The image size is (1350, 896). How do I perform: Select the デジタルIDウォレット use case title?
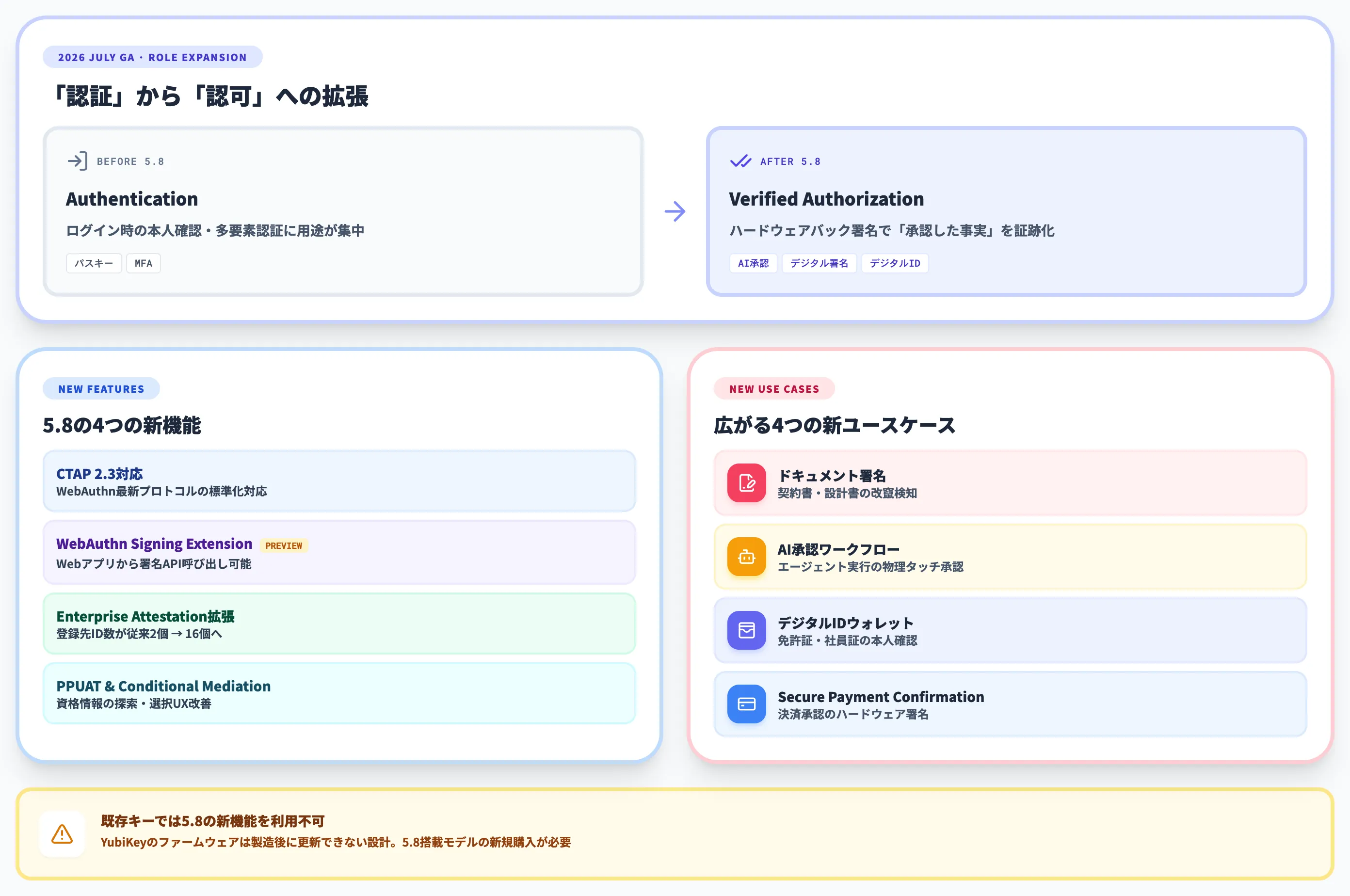click(x=845, y=623)
